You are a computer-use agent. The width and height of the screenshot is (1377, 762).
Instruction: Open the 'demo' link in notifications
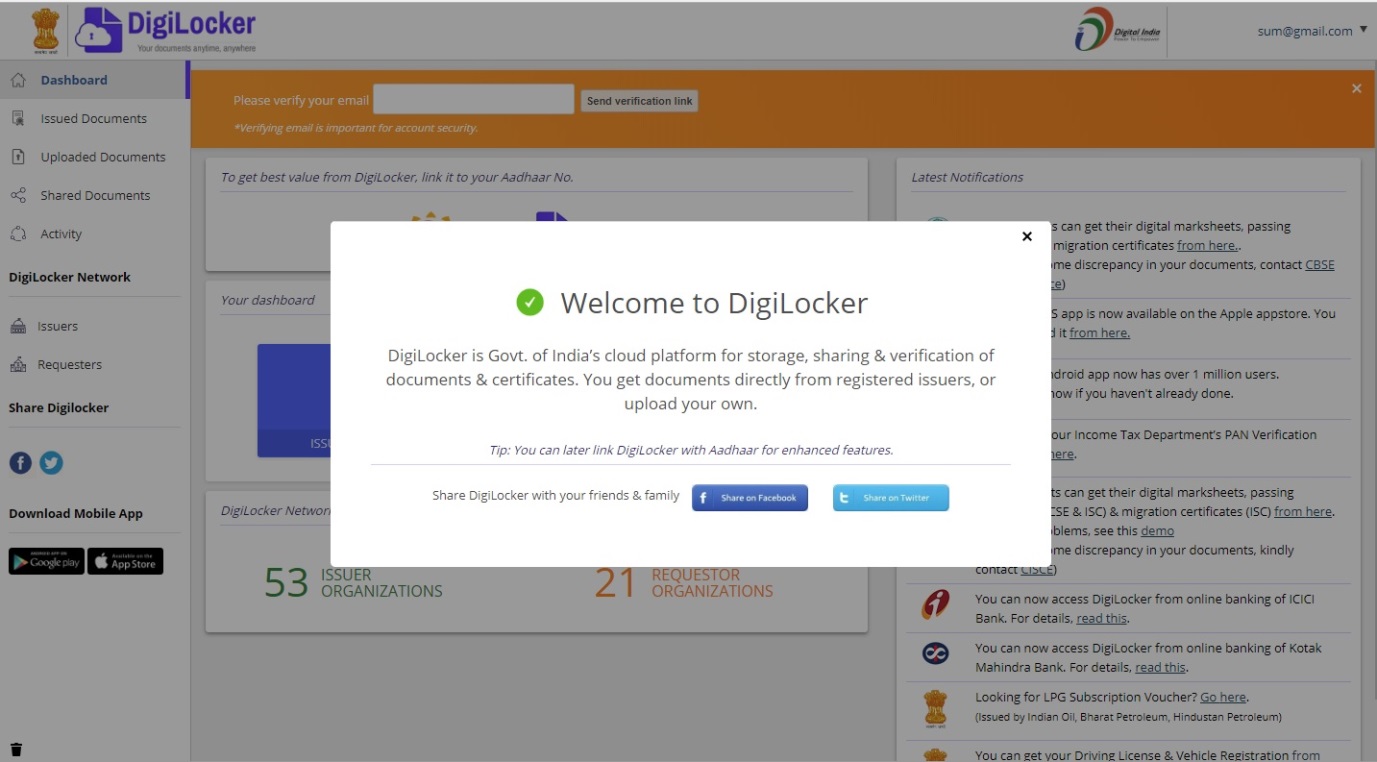[1157, 531]
